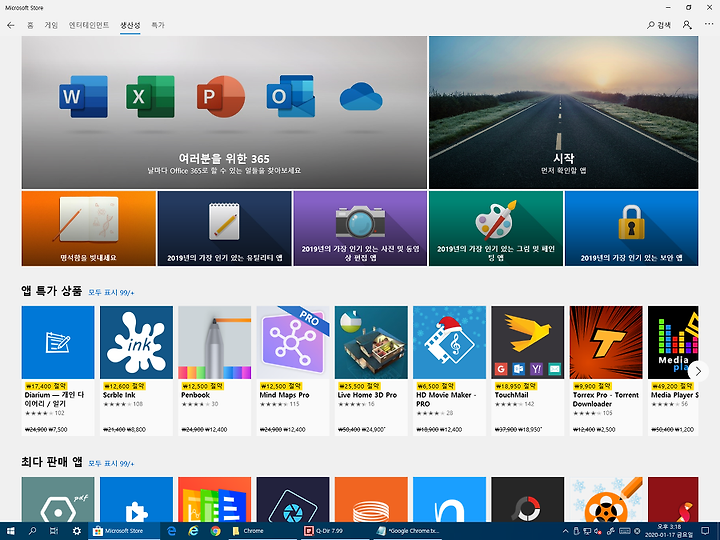Open the 특가 tab
This screenshot has width=720, height=540.
click(x=158, y=25)
